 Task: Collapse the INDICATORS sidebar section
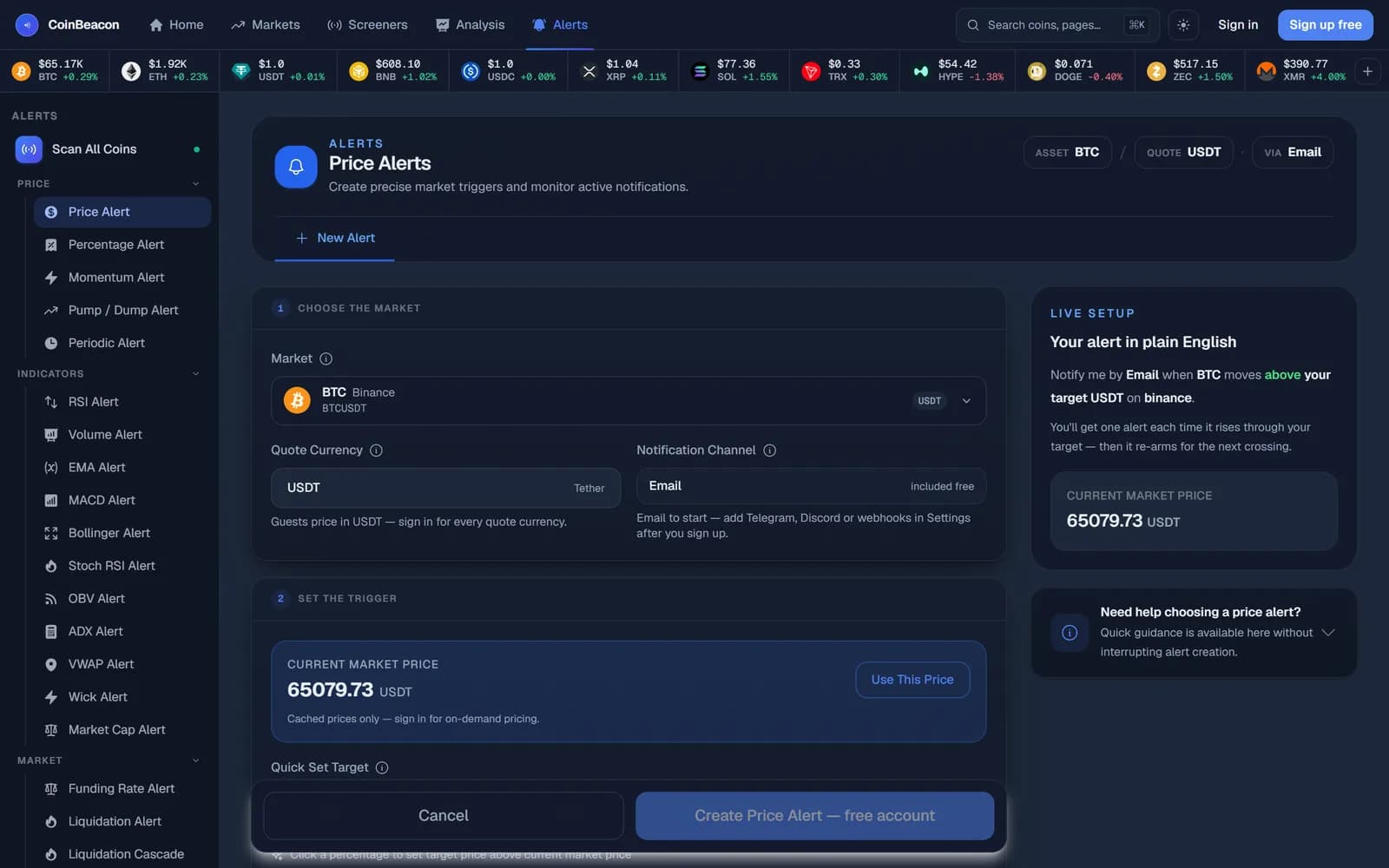coord(195,374)
